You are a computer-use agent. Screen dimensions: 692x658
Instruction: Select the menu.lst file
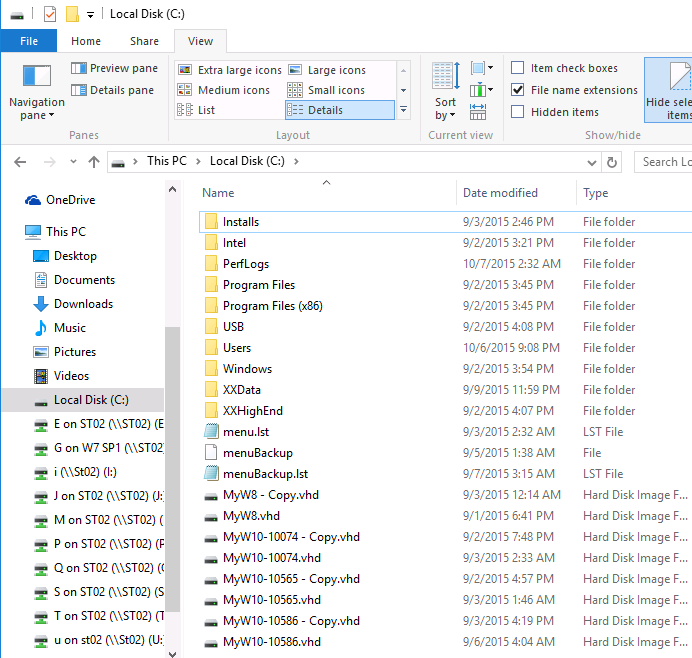click(237, 432)
